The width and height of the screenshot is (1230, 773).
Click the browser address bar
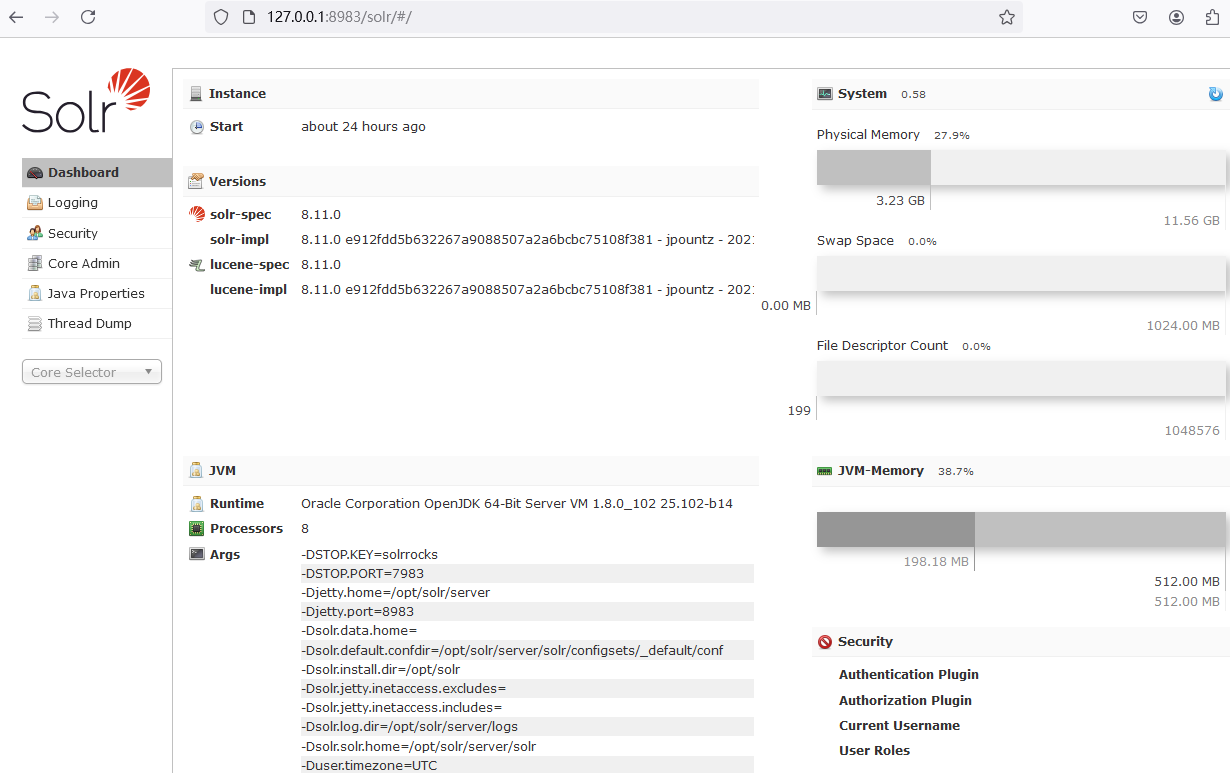click(x=600, y=17)
